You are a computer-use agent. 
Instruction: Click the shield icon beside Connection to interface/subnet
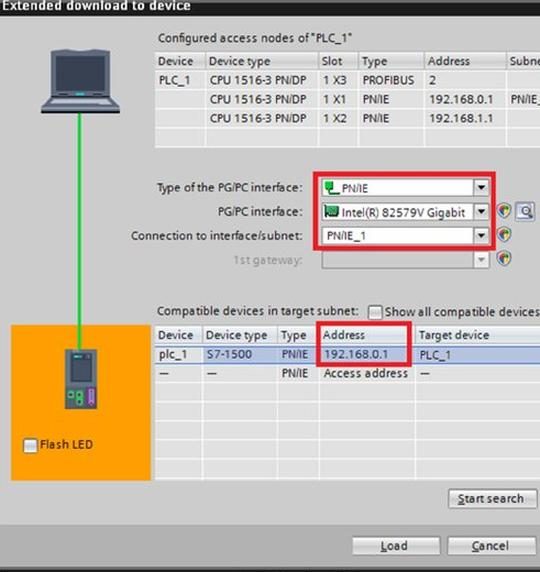[504, 235]
